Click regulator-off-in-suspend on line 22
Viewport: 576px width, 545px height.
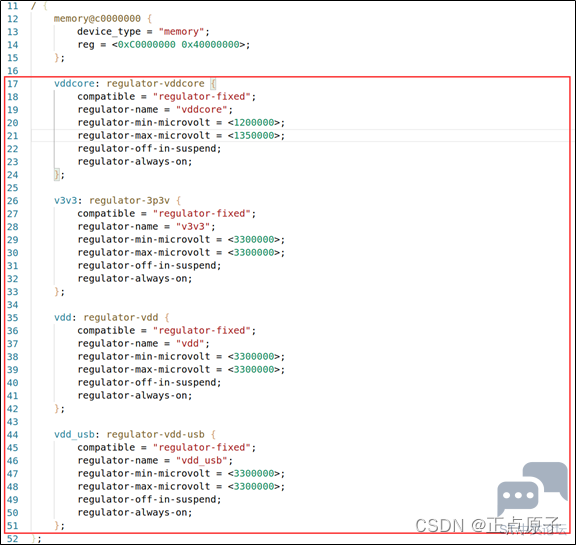click(148, 149)
